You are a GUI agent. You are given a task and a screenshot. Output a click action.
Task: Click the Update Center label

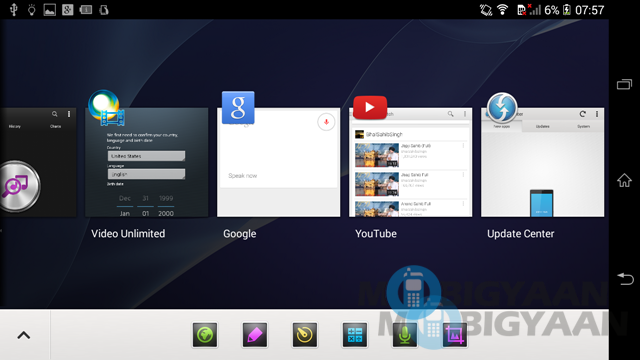coord(520,234)
